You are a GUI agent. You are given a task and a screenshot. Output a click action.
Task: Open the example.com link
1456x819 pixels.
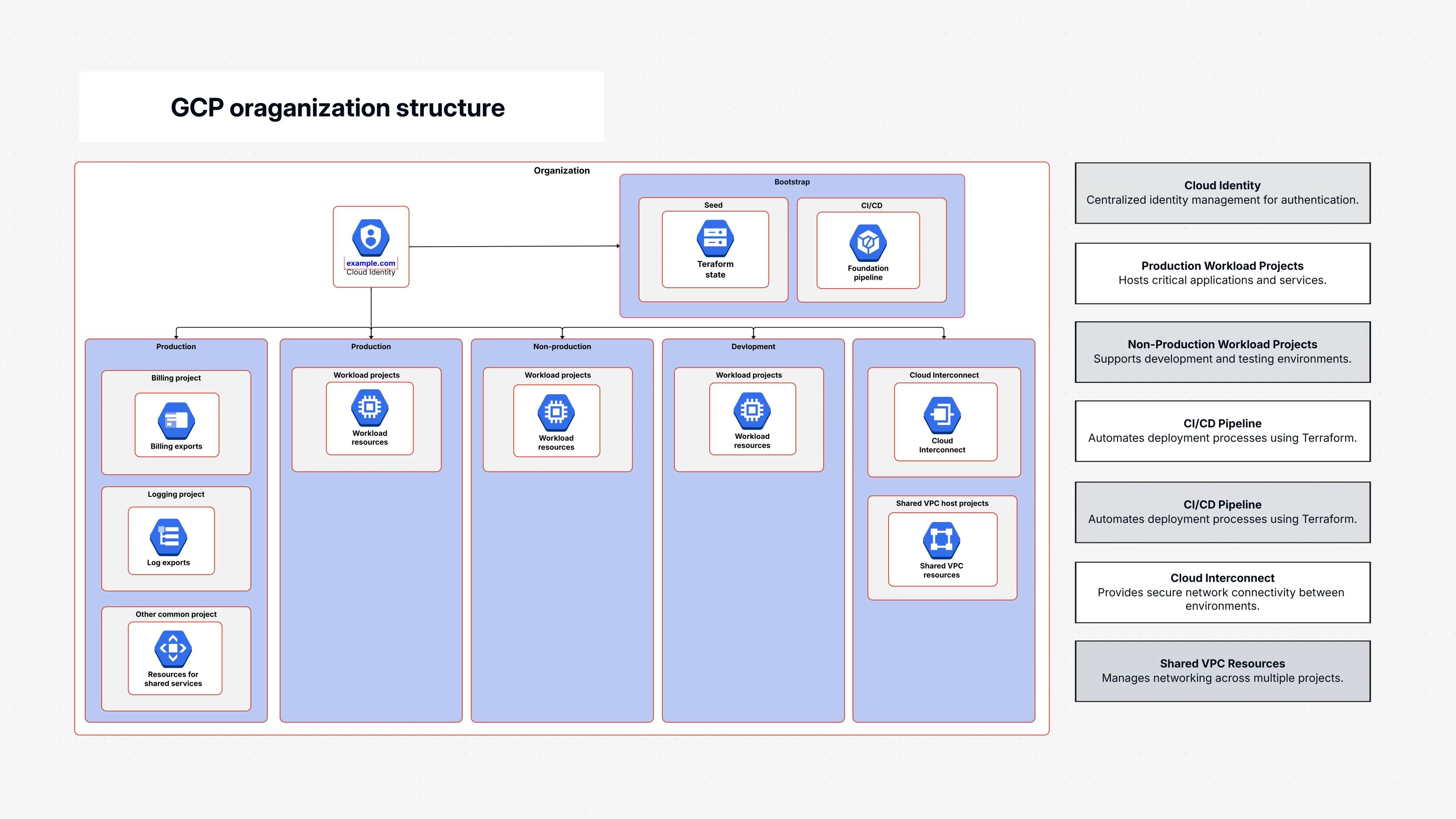[371, 263]
